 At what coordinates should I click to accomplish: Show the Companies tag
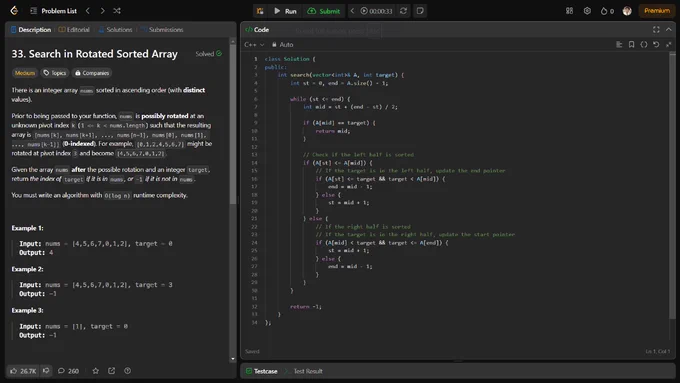[92, 73]
